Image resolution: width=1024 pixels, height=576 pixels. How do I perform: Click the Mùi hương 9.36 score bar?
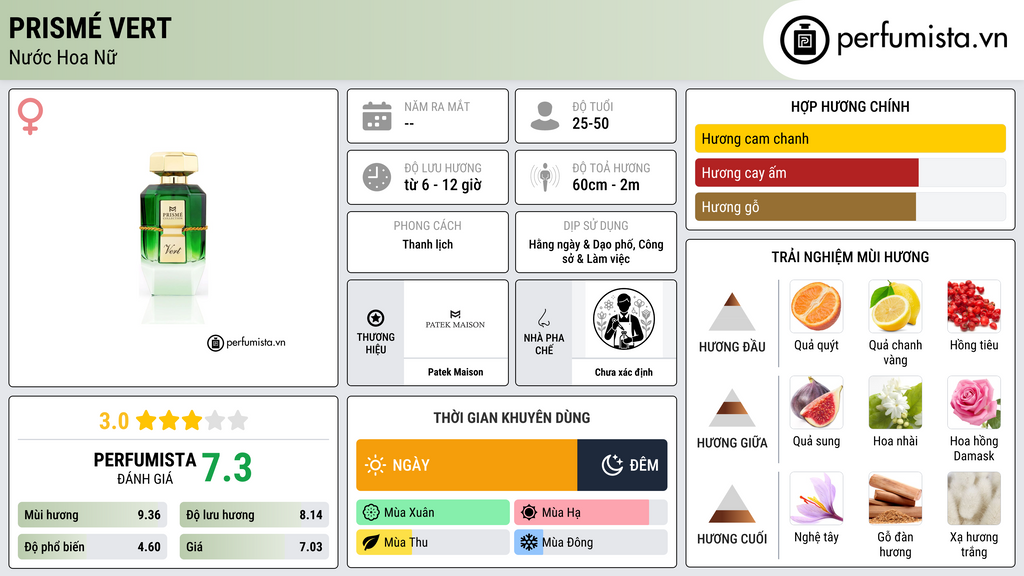(92, 515)
